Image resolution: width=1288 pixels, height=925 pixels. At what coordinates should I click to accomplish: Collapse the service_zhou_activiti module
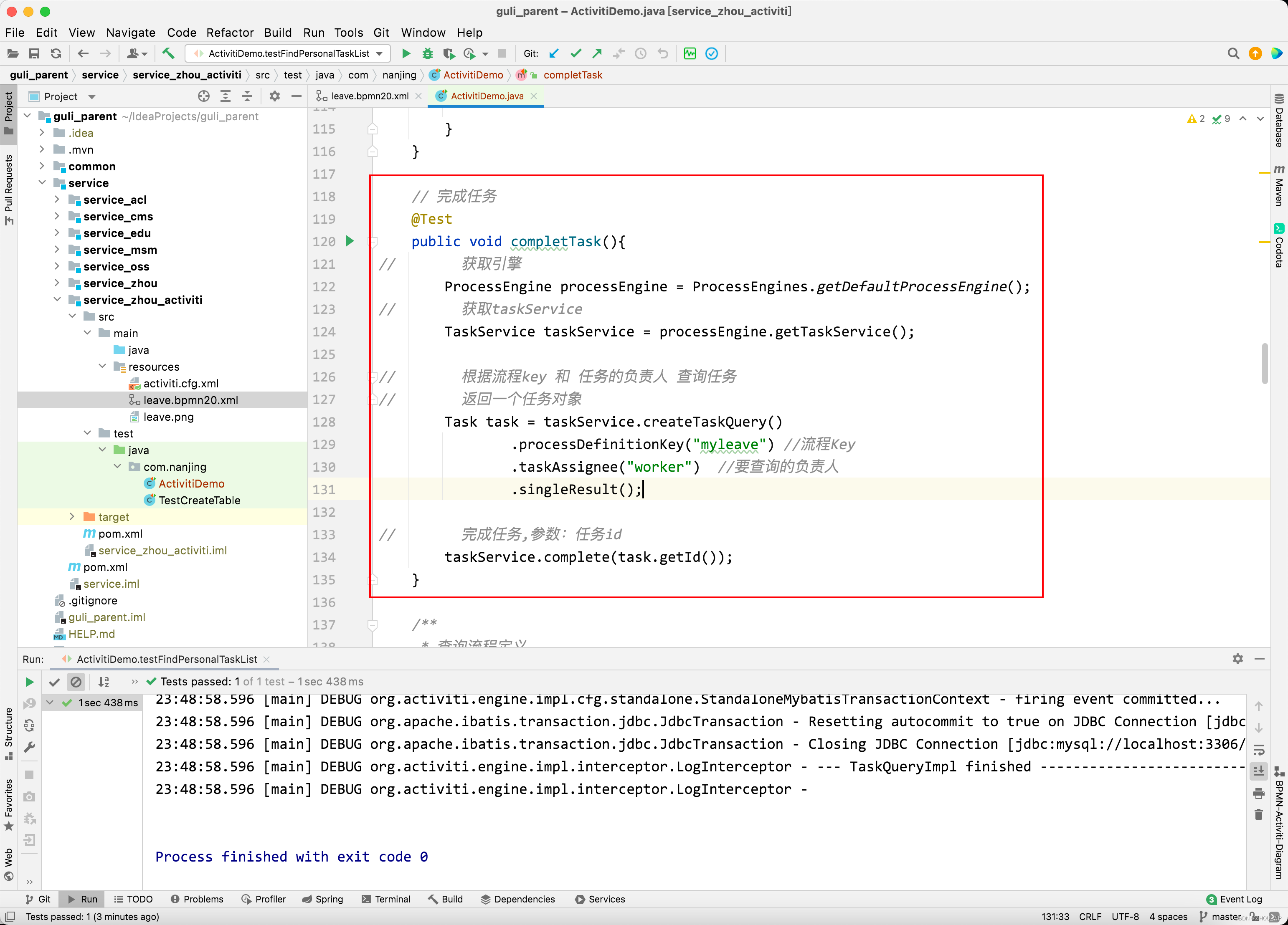pyautogui.click(x=57, y=300)
